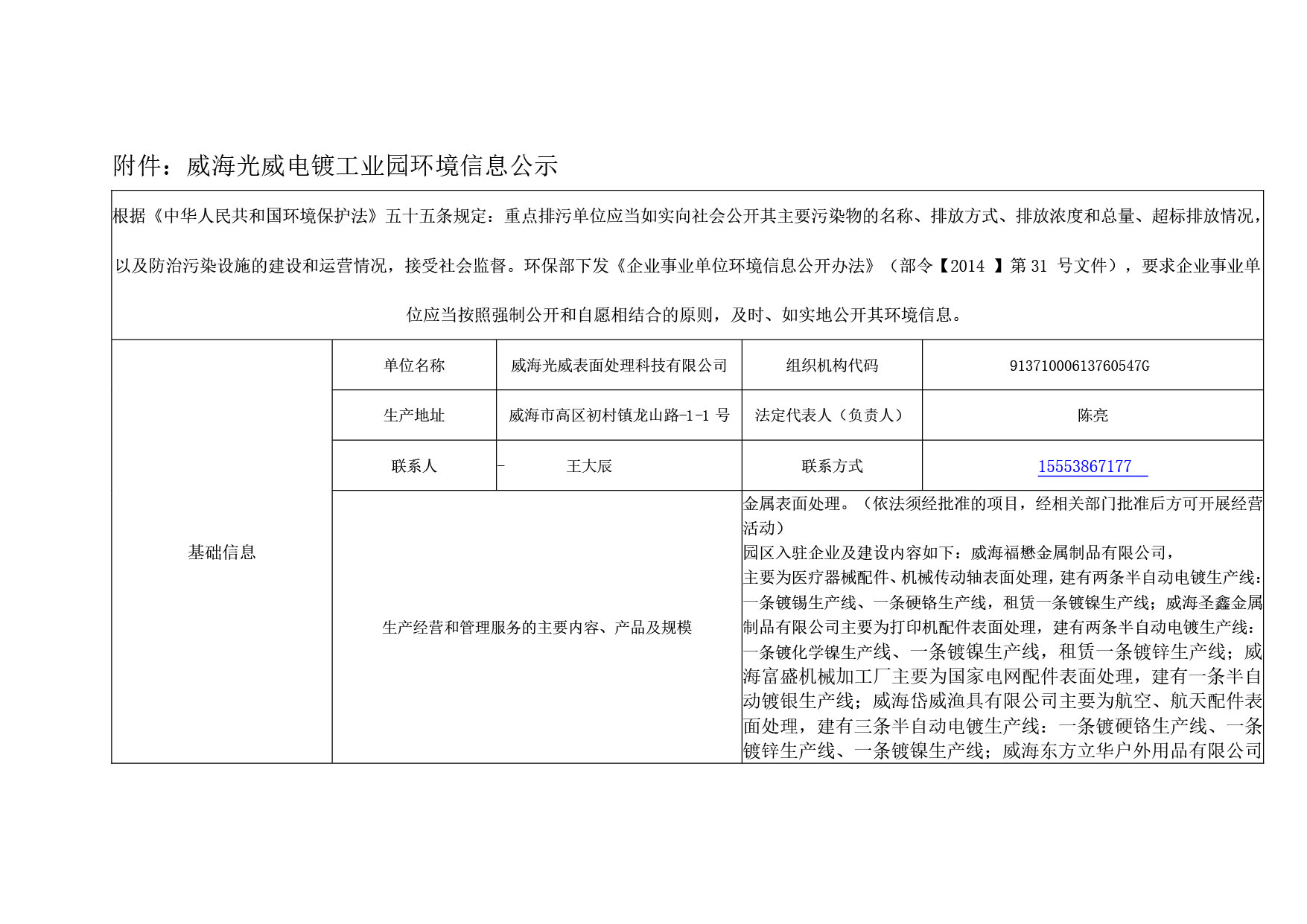This screenshot has width=1307, height=924.
Task: Click the 联系人 label cell
Action: point(414,466)
